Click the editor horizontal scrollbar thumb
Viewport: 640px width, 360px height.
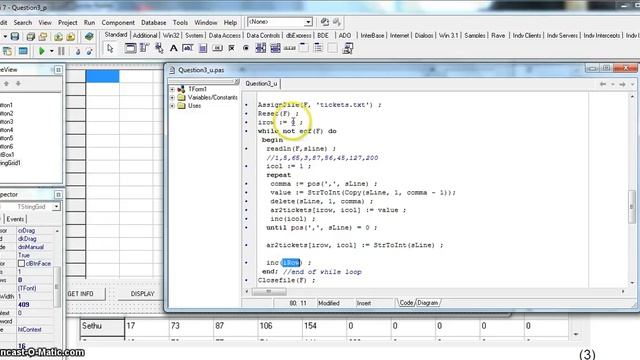coord(269,291)
